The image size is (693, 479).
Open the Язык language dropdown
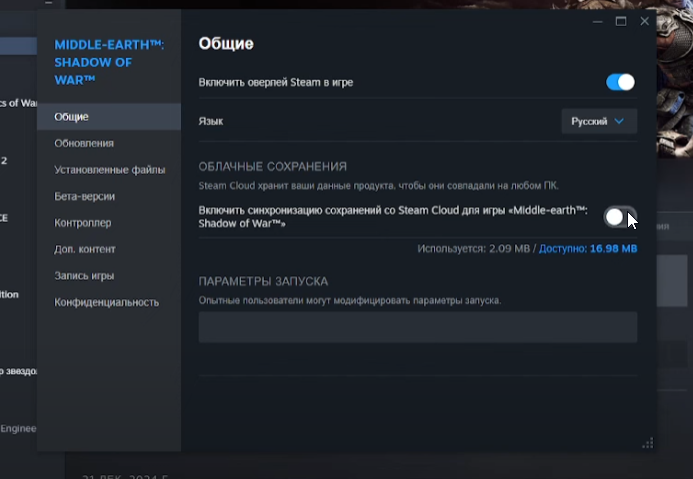pos(599,121)
